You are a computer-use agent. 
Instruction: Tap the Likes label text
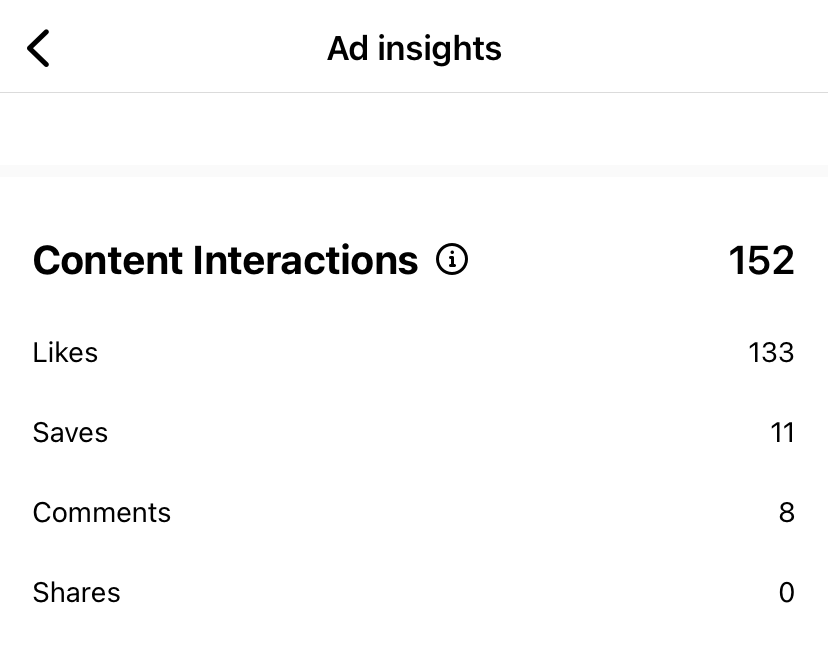tap(65, 352)
